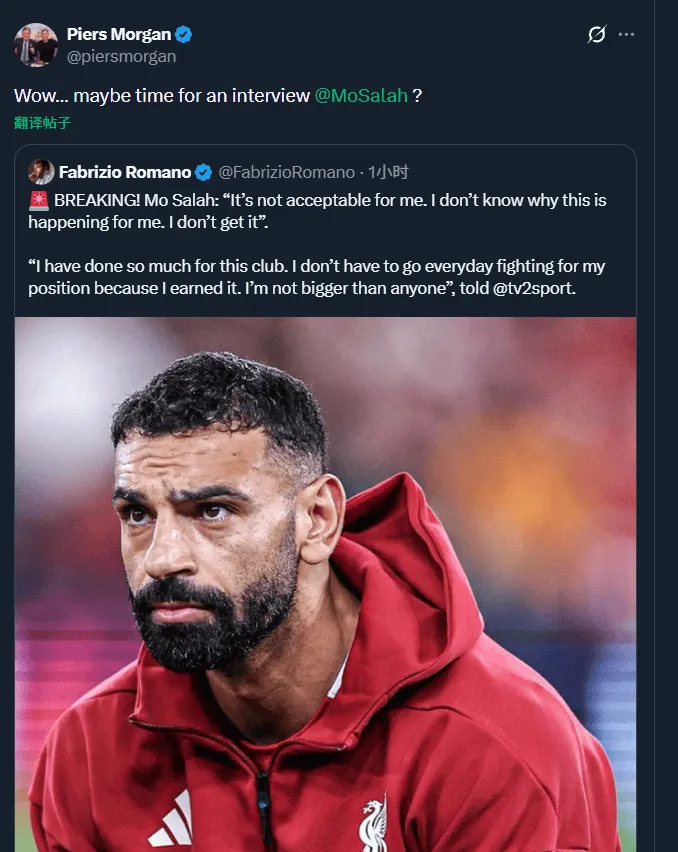Click the red siren emoji before BREAKING
The height and width of the screenshot is (852, 678).
(x=40, y=200)
